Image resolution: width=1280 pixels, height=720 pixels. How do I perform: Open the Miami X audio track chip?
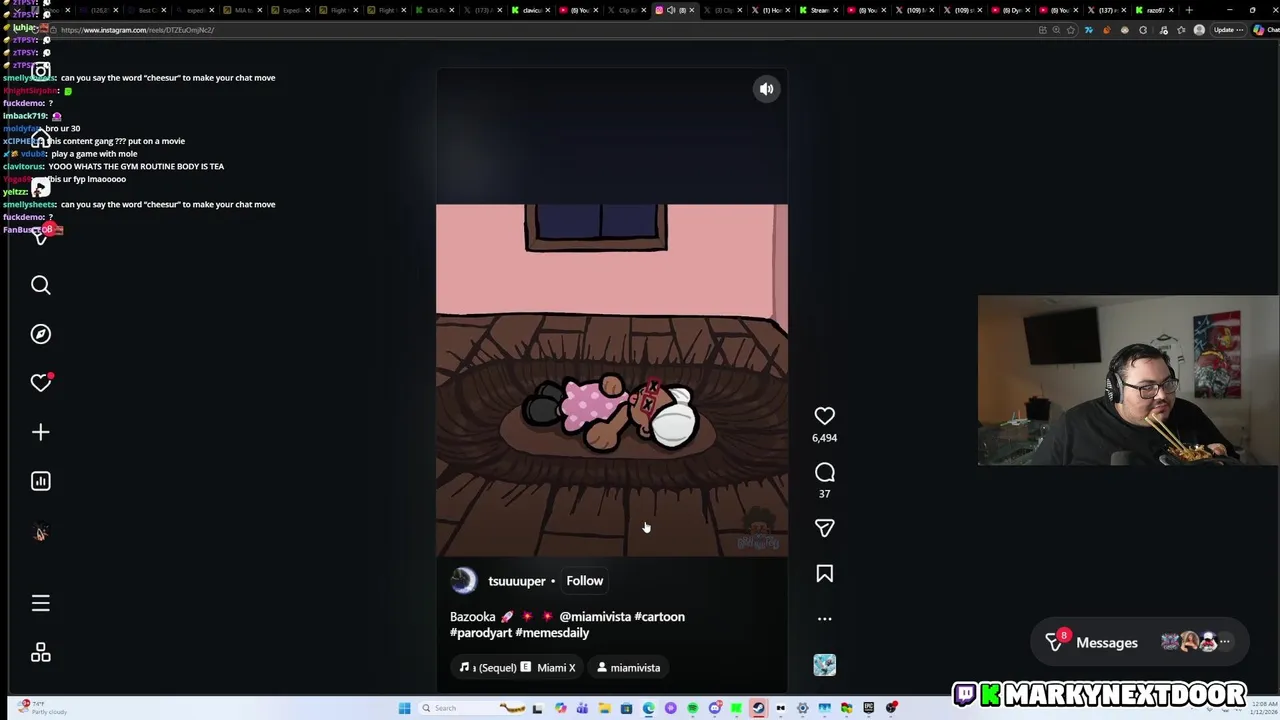[x=517, y=667]
